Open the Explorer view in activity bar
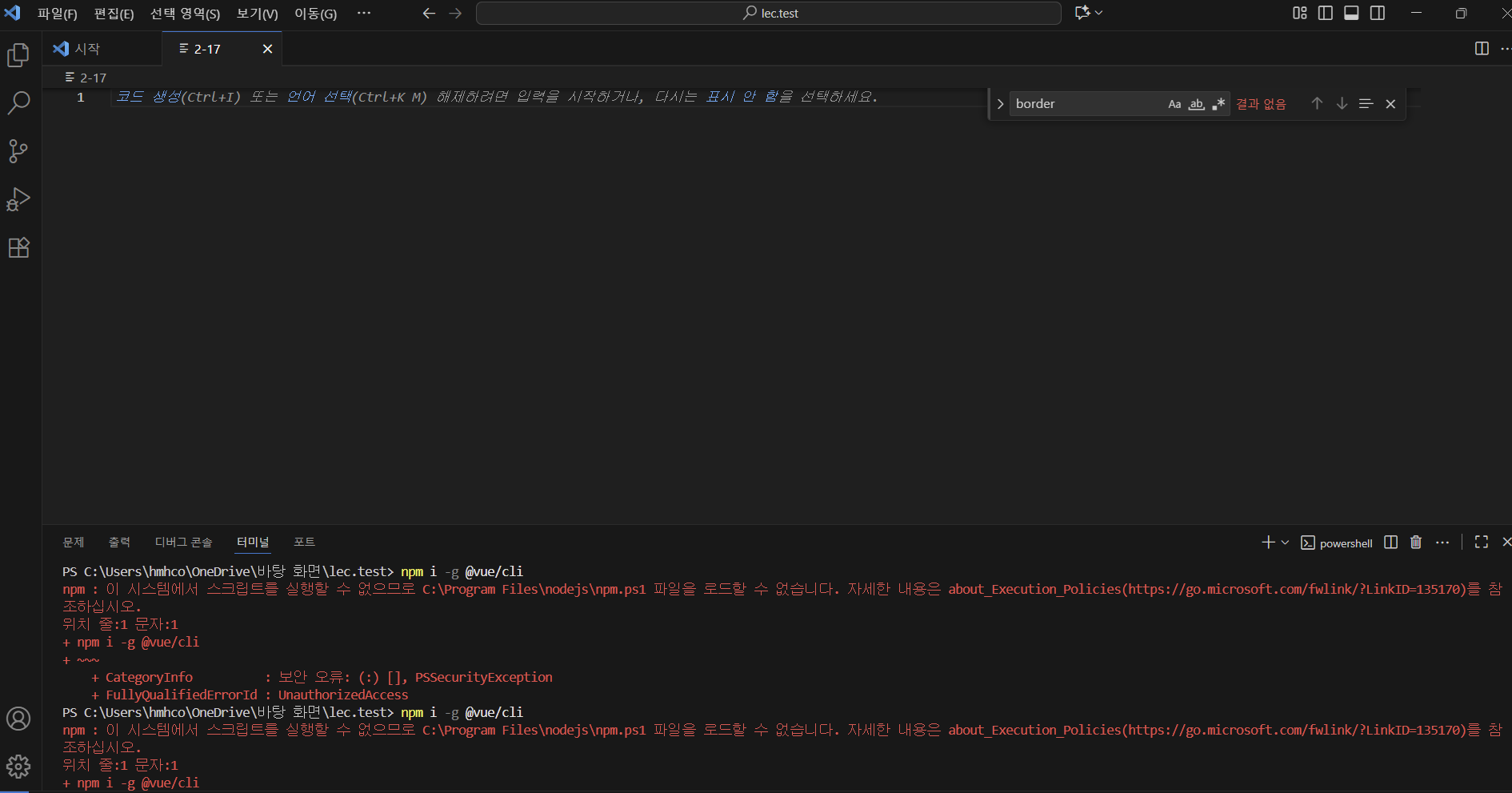Viewport: 1512px width, 793px height. coord(18,55)
